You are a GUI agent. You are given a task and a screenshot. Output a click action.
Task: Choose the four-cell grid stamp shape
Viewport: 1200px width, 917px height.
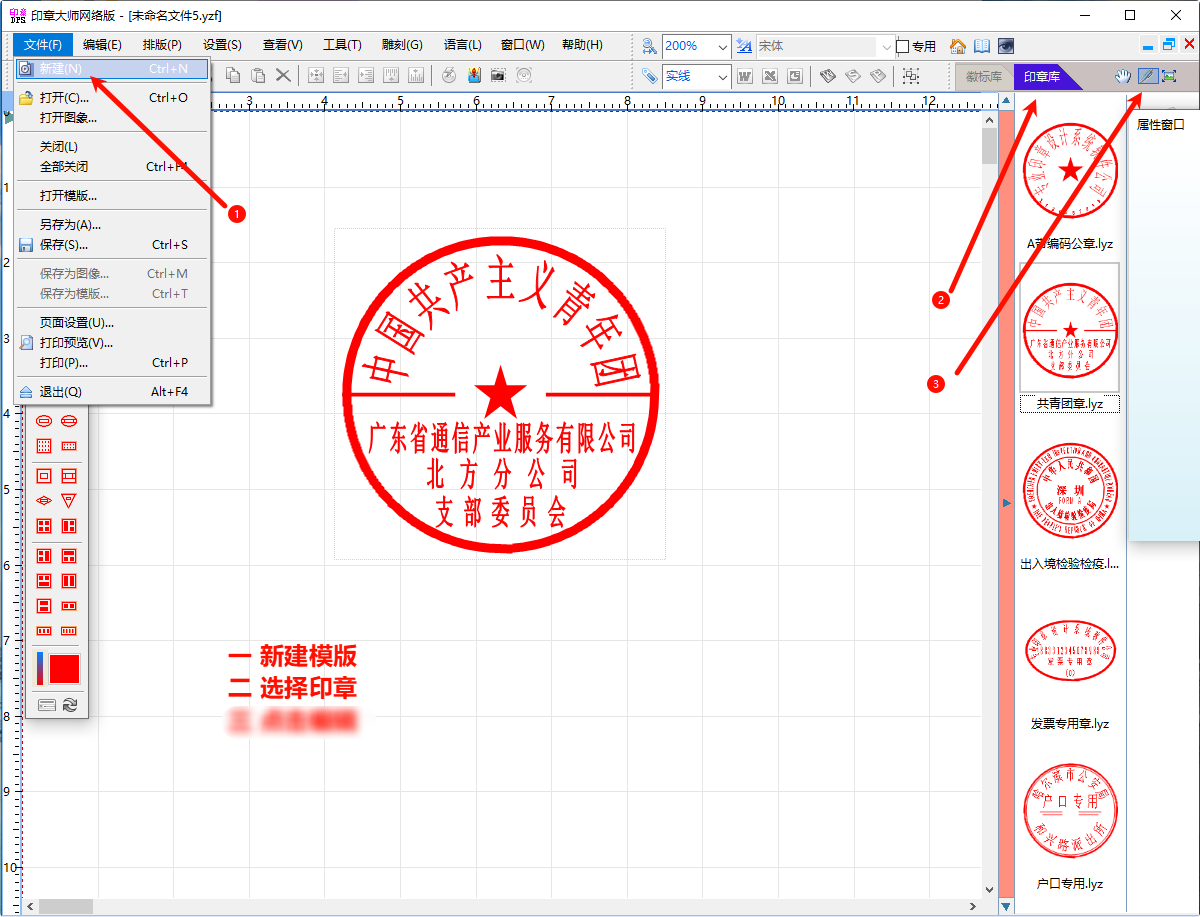coord(44,526)
